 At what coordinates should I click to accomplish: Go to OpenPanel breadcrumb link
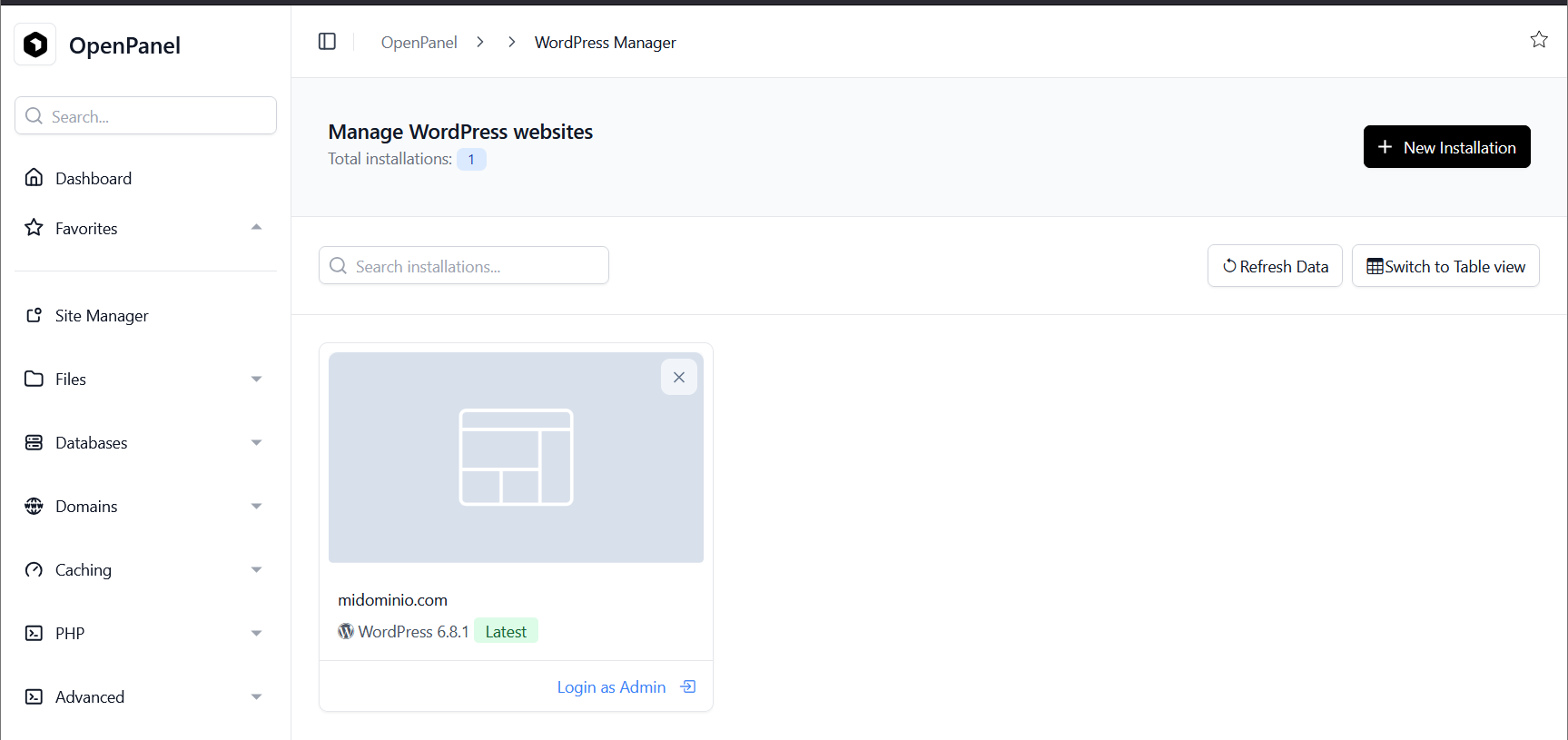[419, 43]
